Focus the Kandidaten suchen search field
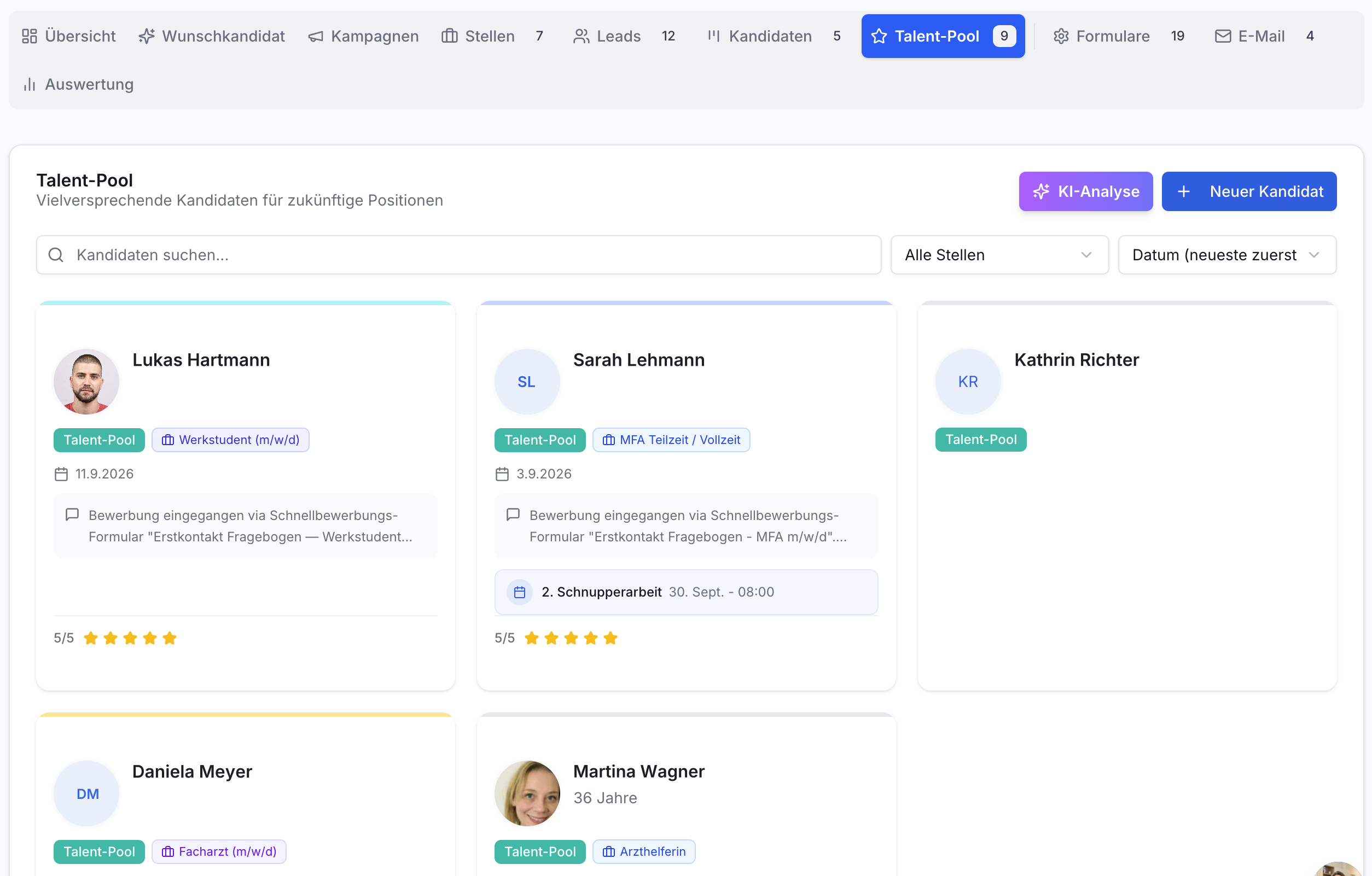 [458, 255]
